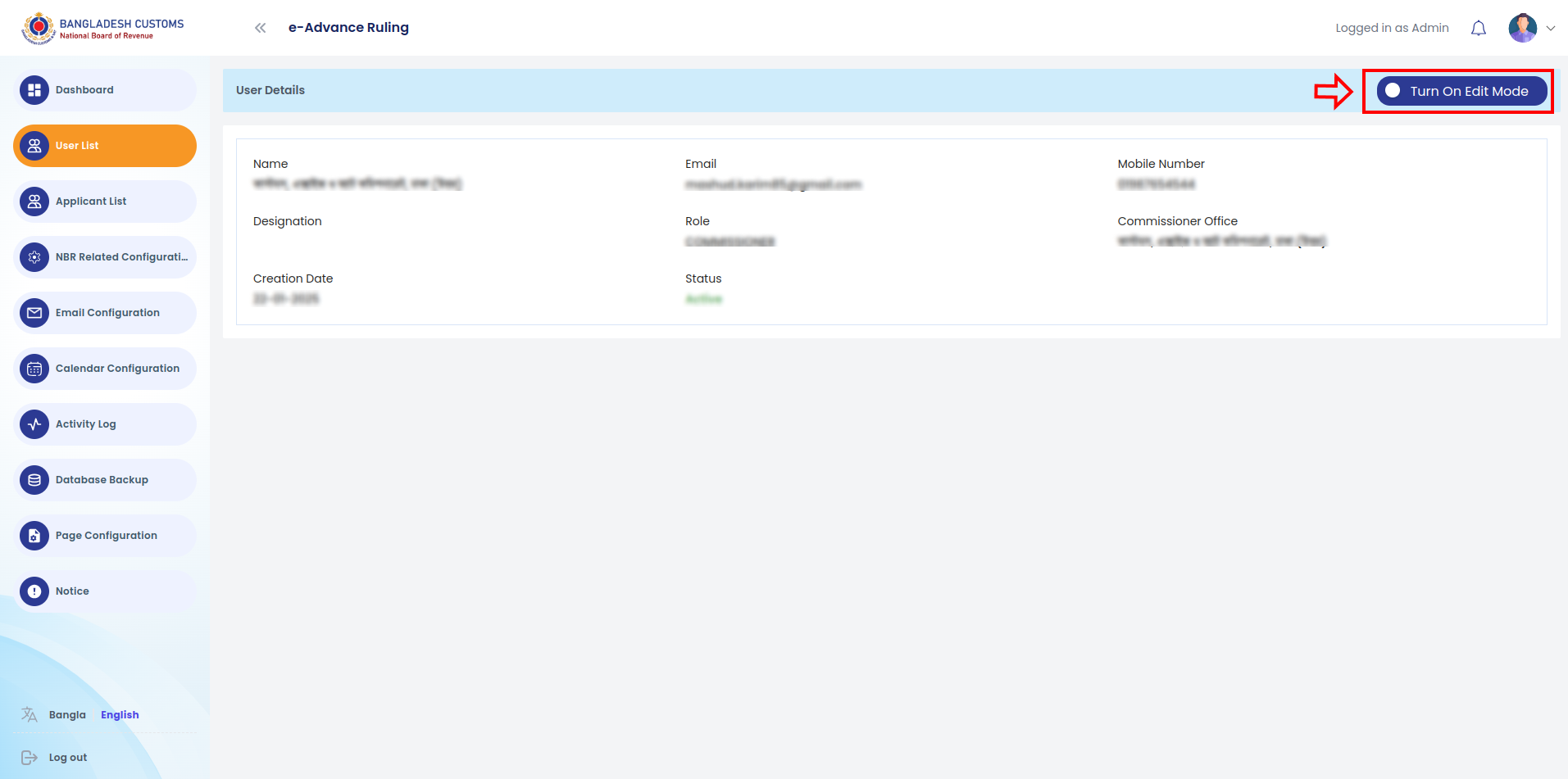Click the Mobile Number label
The width and height of the screenshot is (1568, 779).
(x=1161, y=164)
